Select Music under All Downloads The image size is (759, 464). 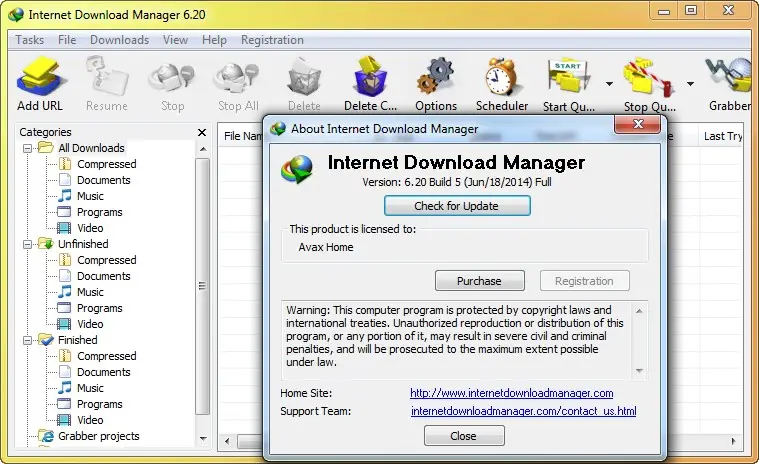tap(90, 196)
